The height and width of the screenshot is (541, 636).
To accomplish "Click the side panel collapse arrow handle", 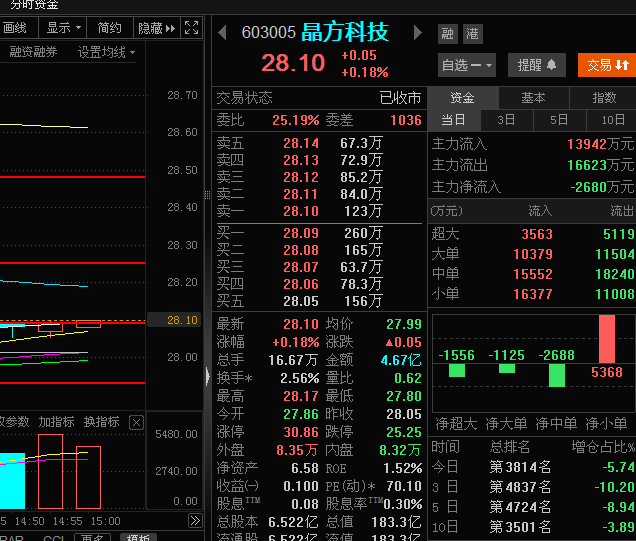I will (208, 377).
